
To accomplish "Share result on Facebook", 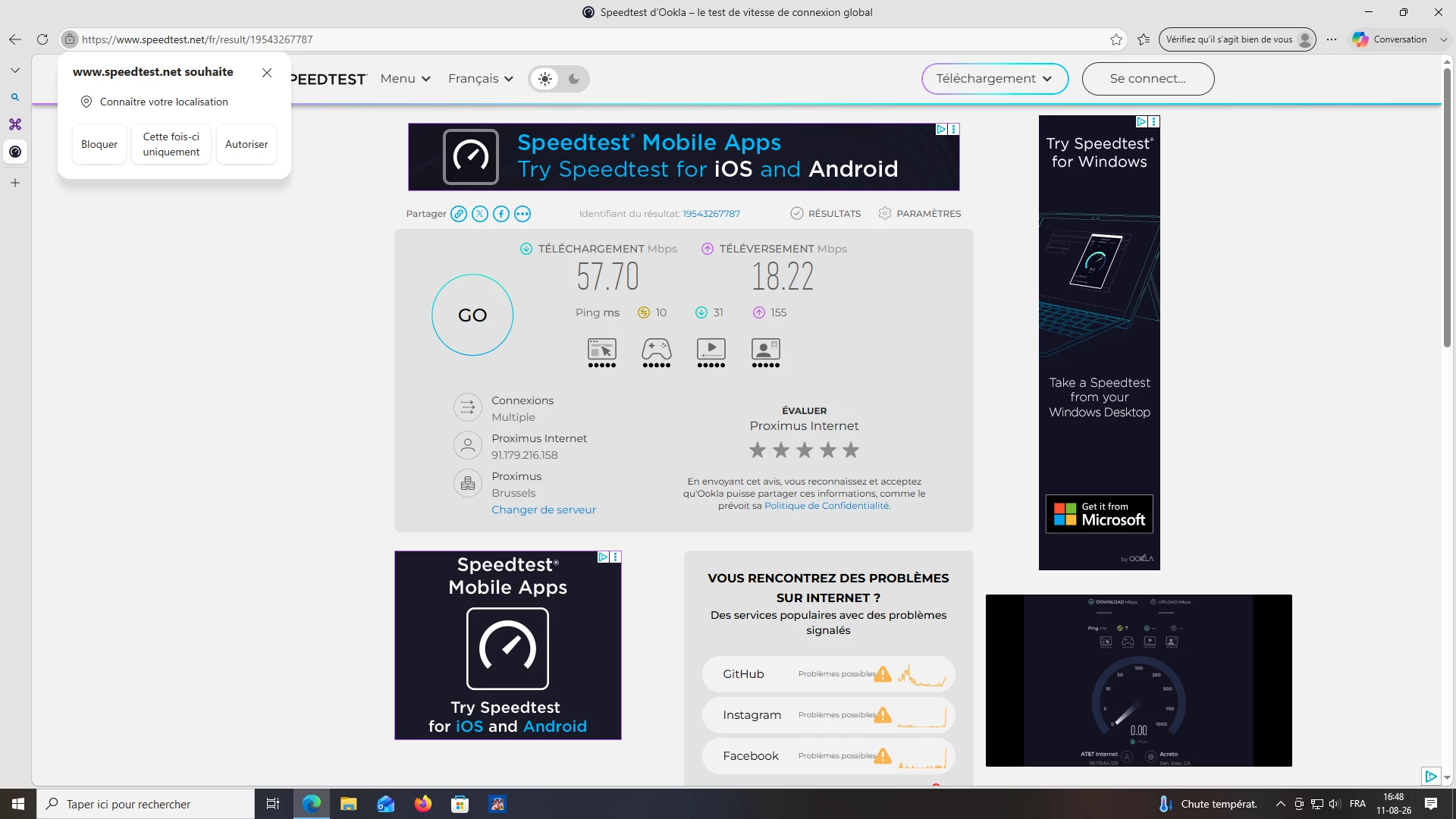I will pos(501,214).
